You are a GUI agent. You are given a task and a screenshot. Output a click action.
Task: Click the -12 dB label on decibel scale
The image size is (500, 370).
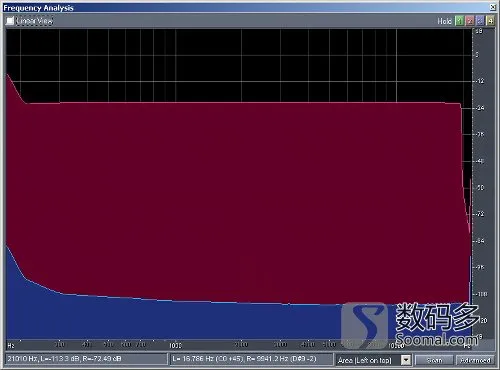480,81
